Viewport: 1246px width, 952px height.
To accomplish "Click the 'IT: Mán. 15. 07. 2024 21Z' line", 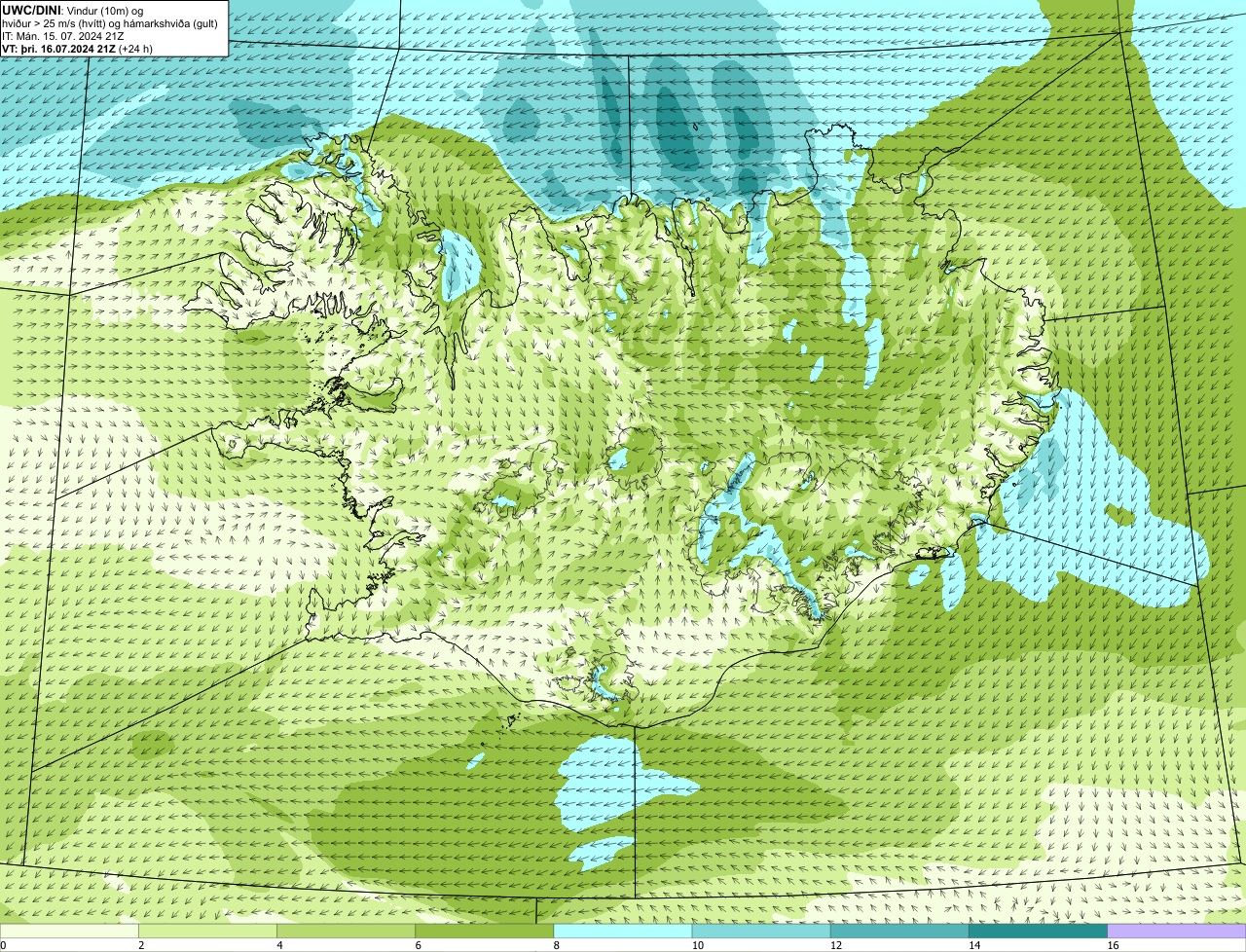I will 64,36.
